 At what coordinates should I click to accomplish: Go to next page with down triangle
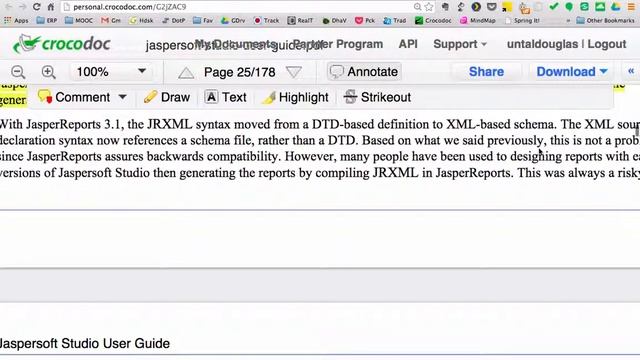click(294, 72)
